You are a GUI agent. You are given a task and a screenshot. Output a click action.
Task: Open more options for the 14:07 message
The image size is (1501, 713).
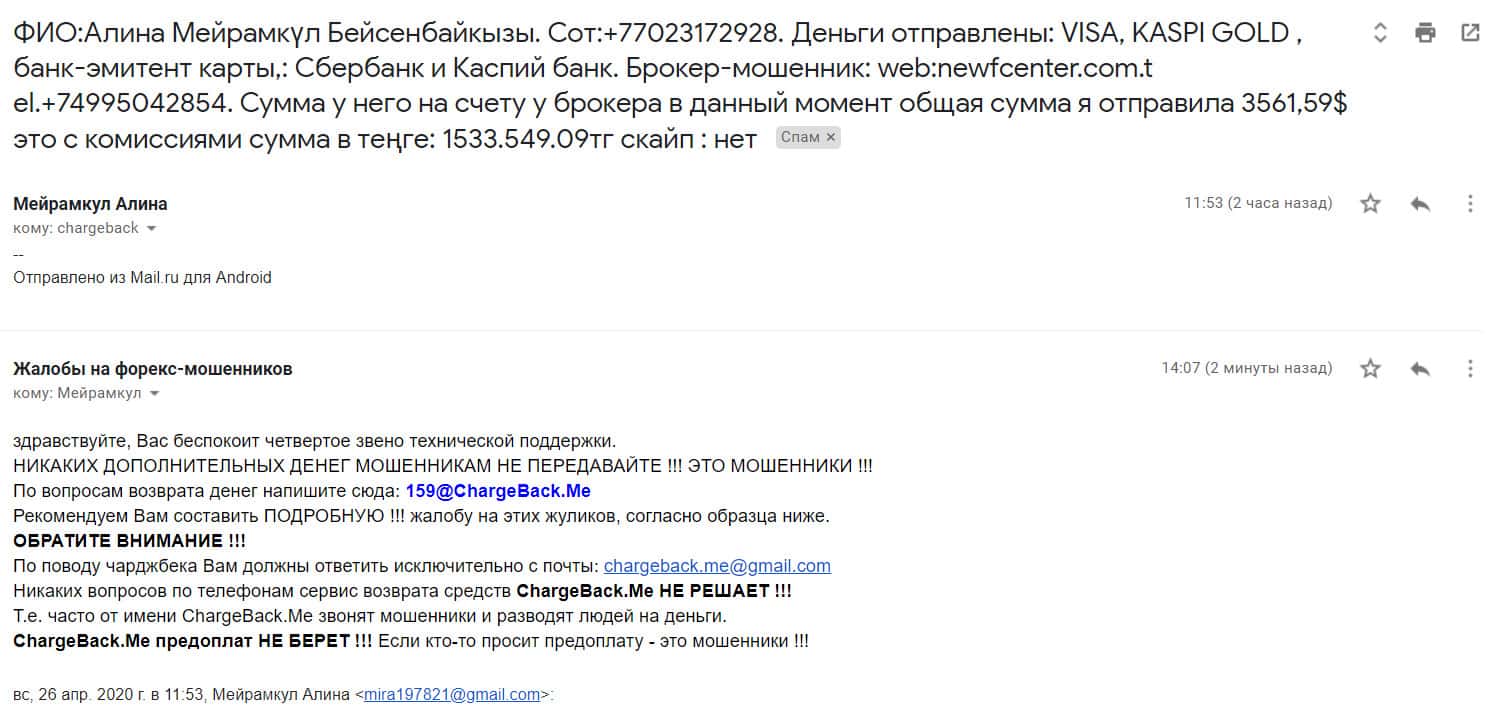1470,369
